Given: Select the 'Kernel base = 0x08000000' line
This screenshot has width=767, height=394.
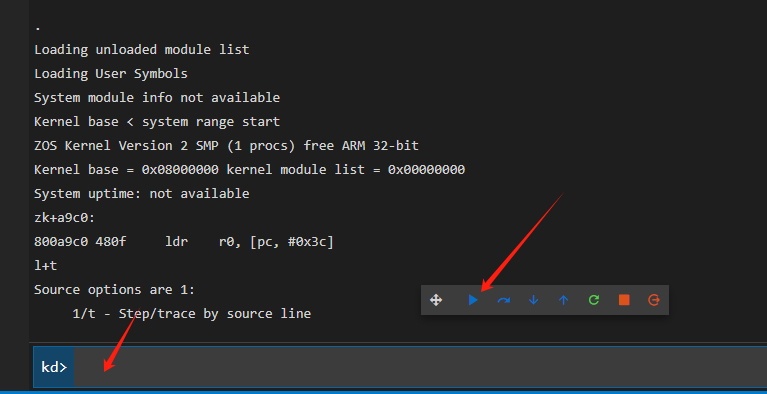Looking at the screenshot, I should [x=249, y=170].
